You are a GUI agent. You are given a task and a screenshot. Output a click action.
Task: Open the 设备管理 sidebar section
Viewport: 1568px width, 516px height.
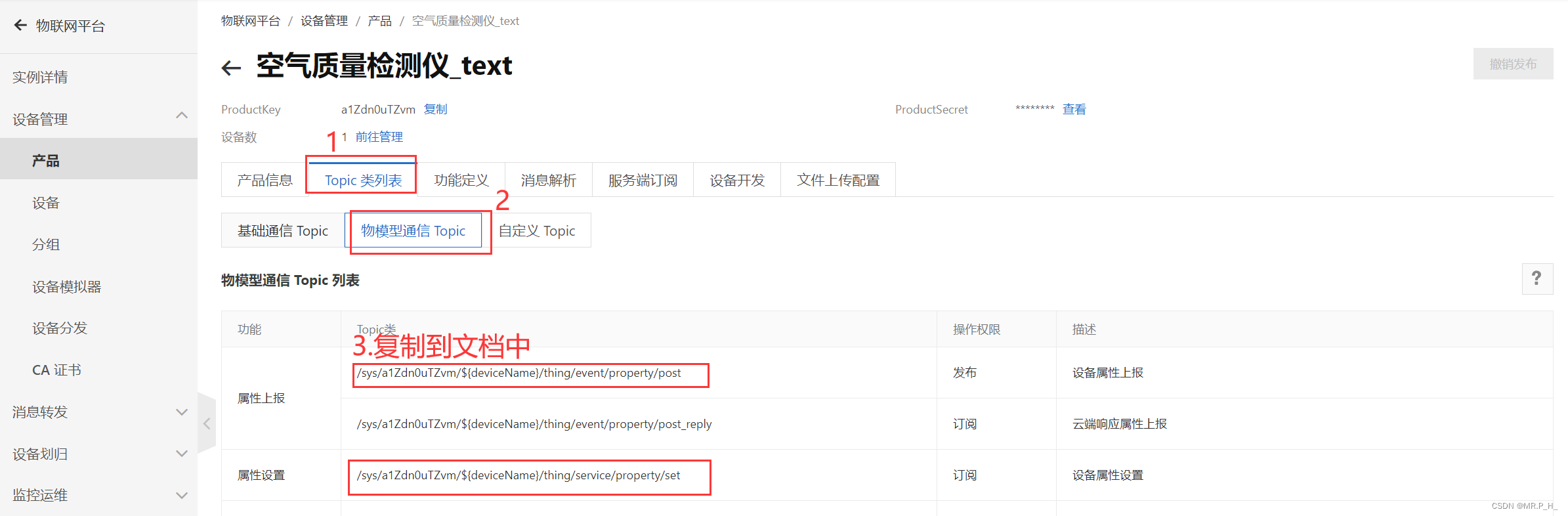coord(40,119)
